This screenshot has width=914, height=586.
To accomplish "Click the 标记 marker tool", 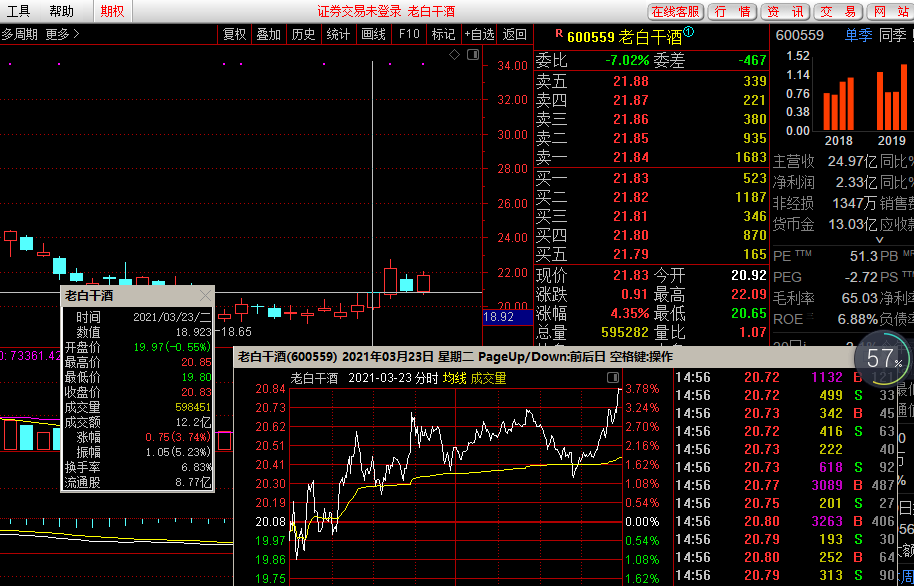I will pyautogui.click(x=443, y=34).
